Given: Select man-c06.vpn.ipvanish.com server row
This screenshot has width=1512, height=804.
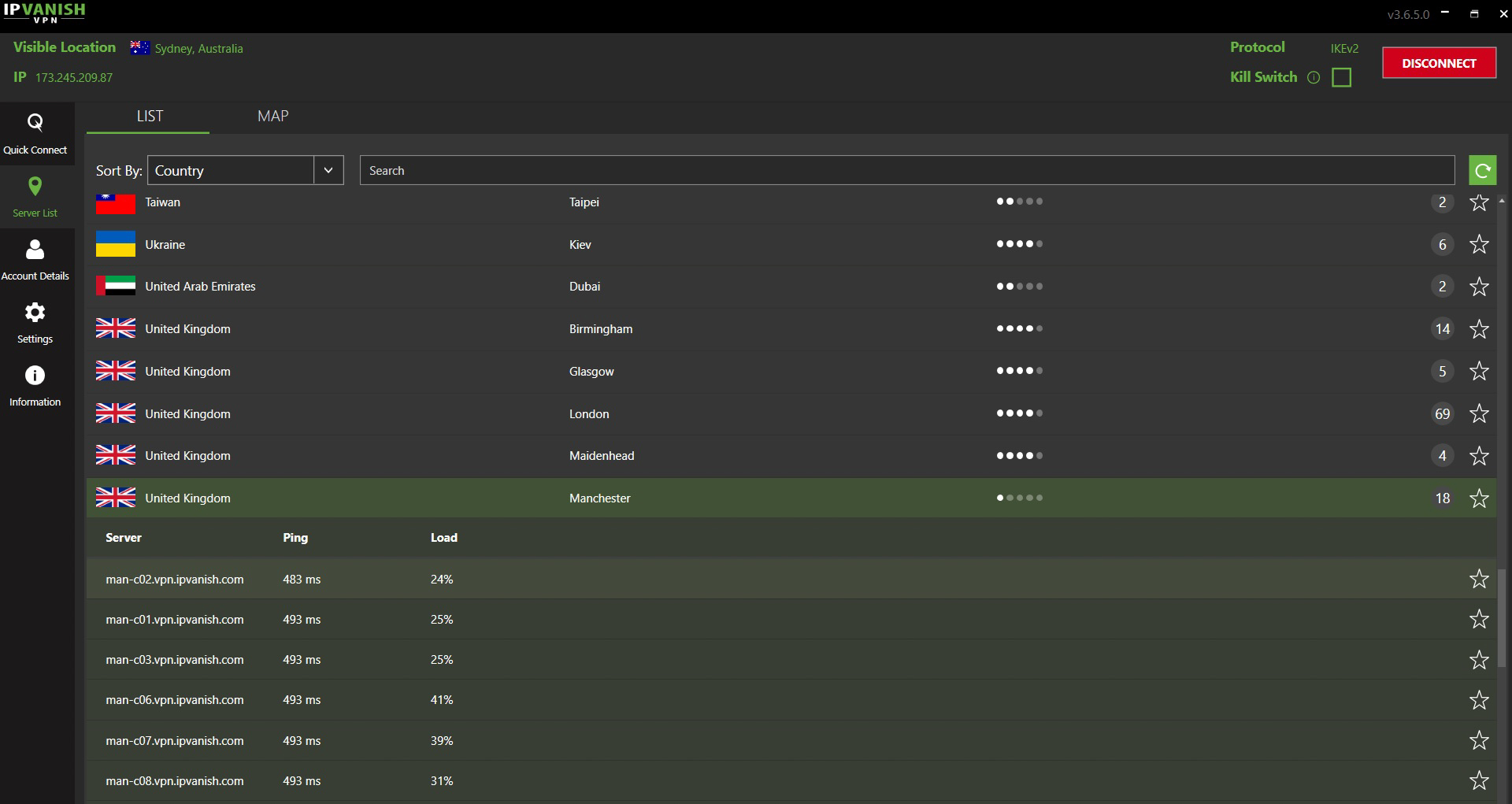Looking at the screenshot, I should pyautogui.click(x=791, y=700).
